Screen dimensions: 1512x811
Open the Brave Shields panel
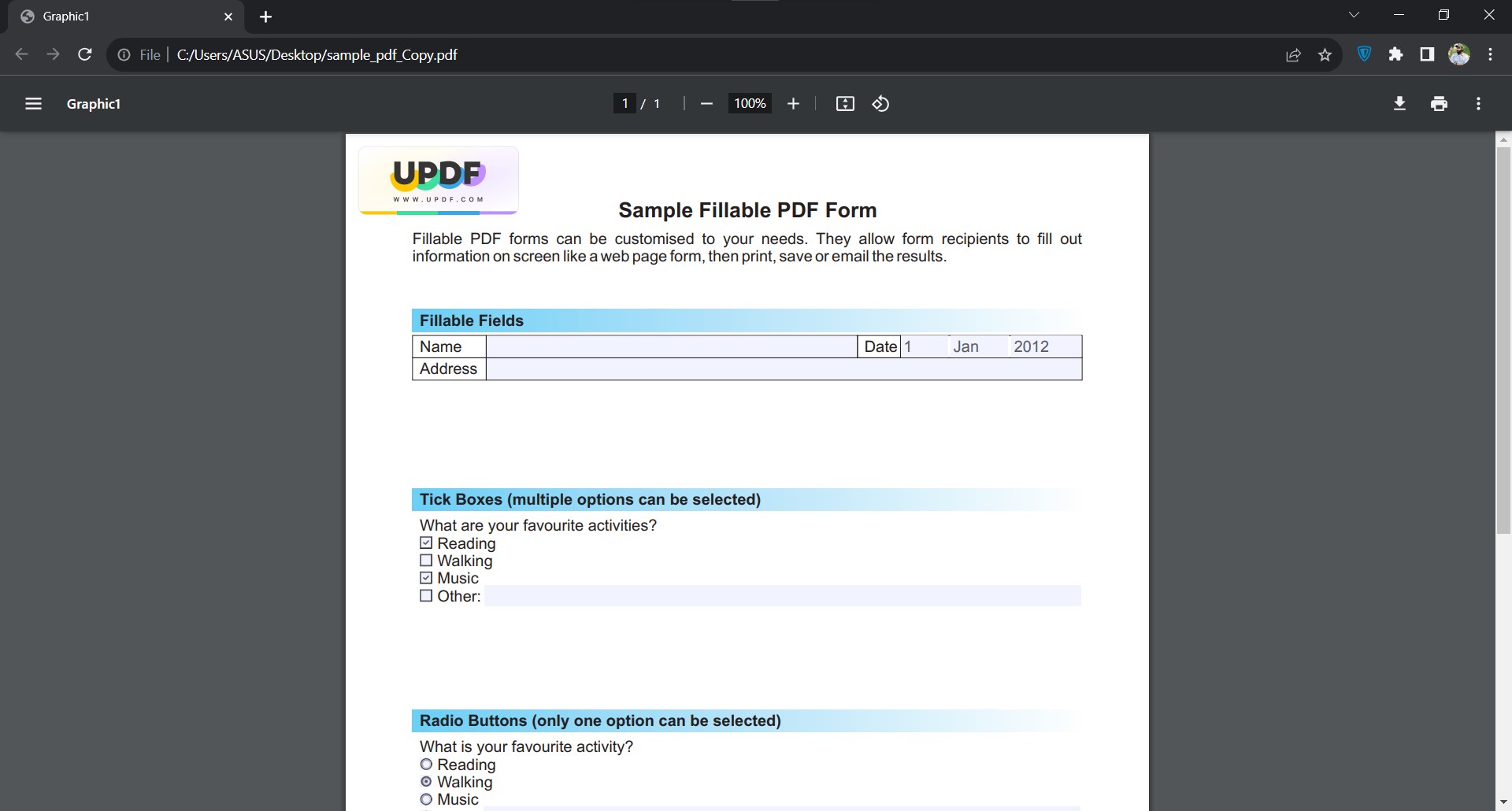coord(1364,54)
